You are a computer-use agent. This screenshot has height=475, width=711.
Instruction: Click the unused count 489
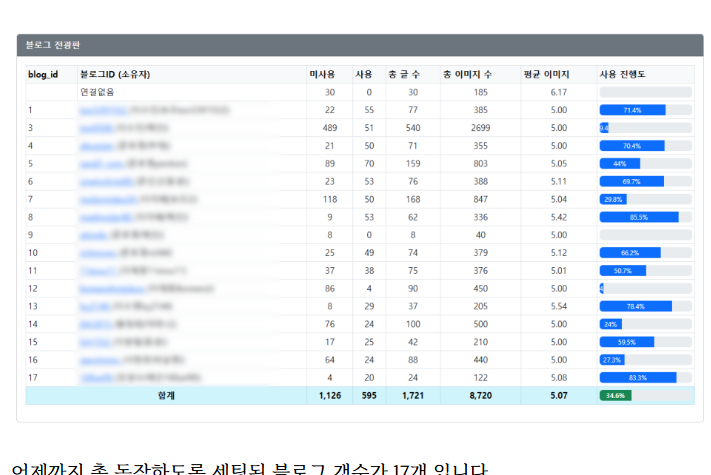coord(330,128)
